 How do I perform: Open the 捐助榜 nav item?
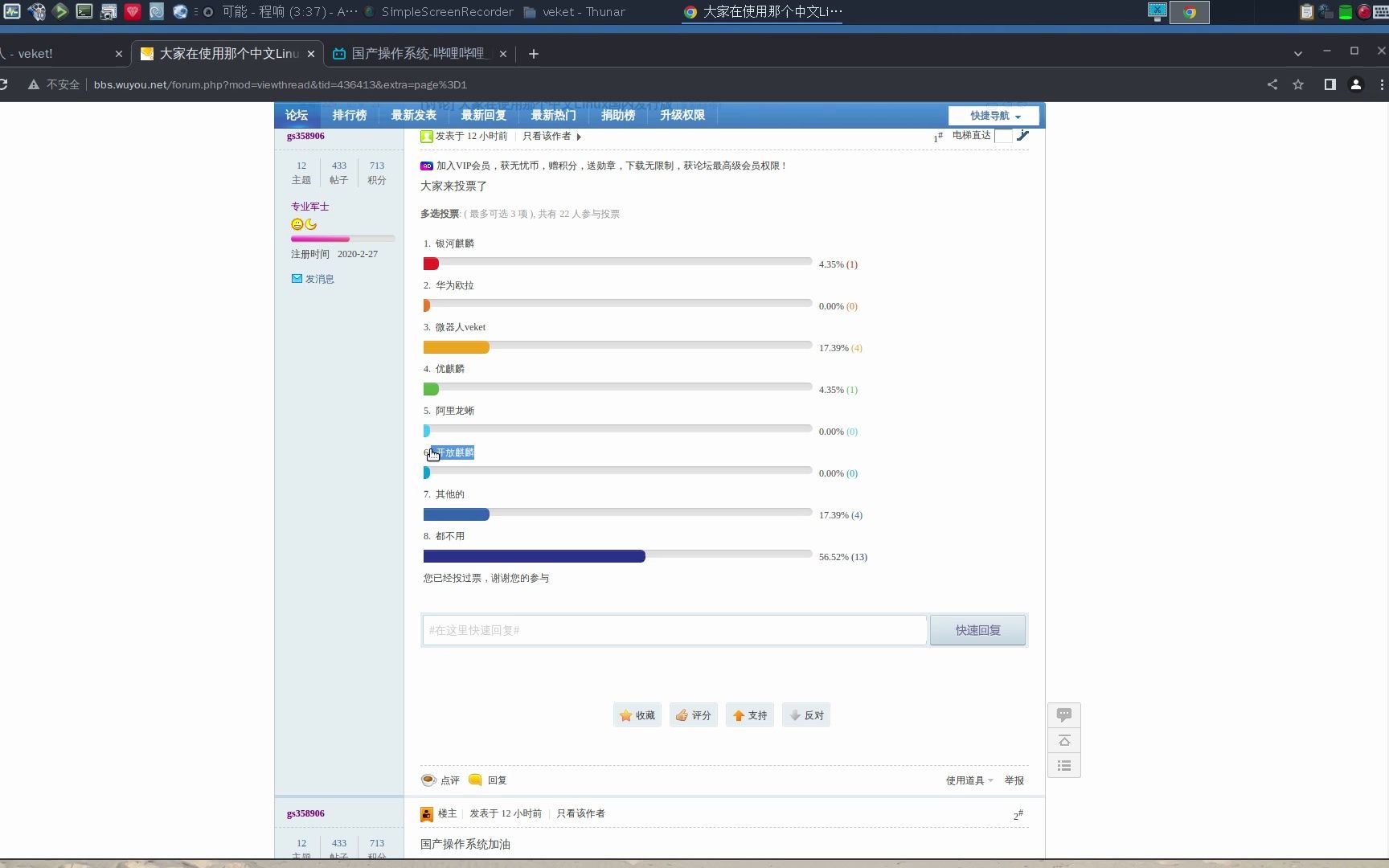point(618,115)
